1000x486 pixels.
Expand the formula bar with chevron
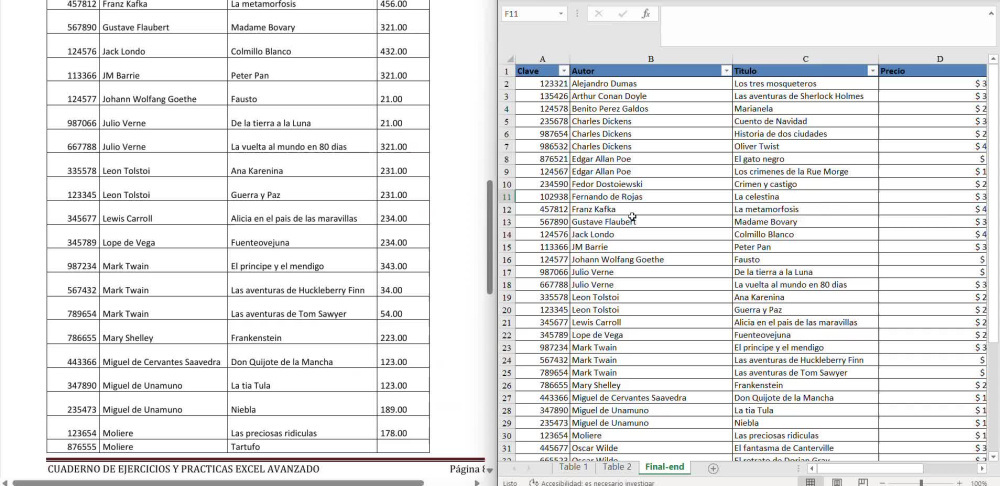(993, 13)
